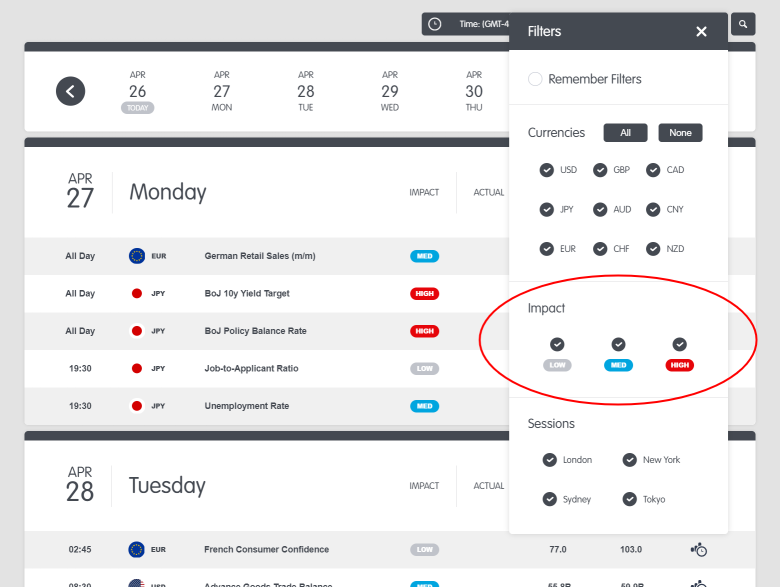Screen dimensions: 780x587
Task: Uncheck the USD currency checkbox
Action: pyautogui.click(x=547, y=170)
